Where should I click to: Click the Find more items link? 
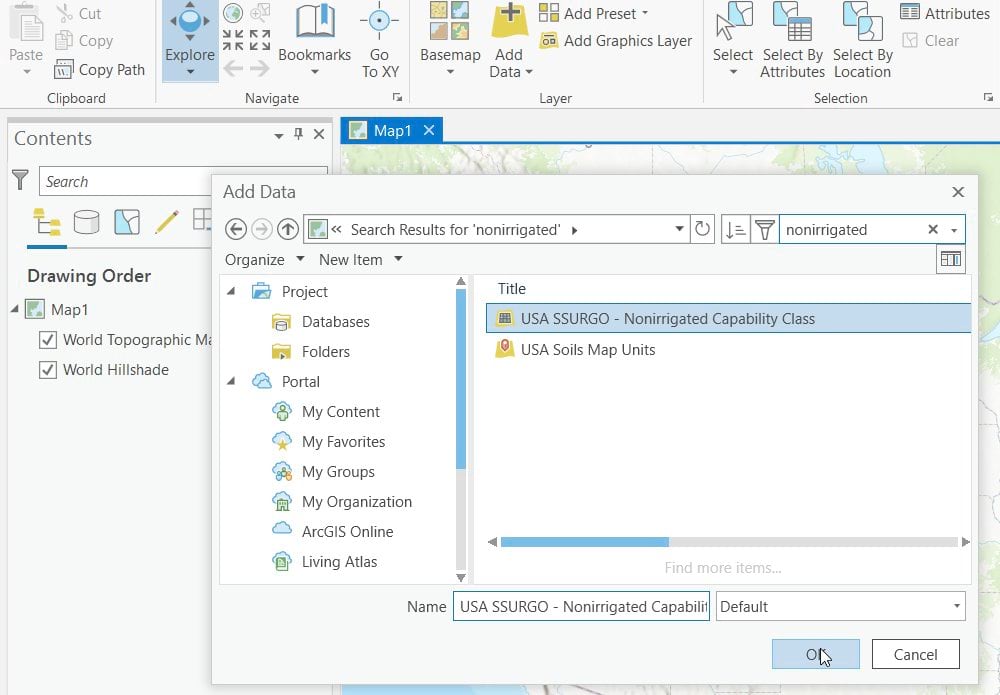(x=723, y=567)
